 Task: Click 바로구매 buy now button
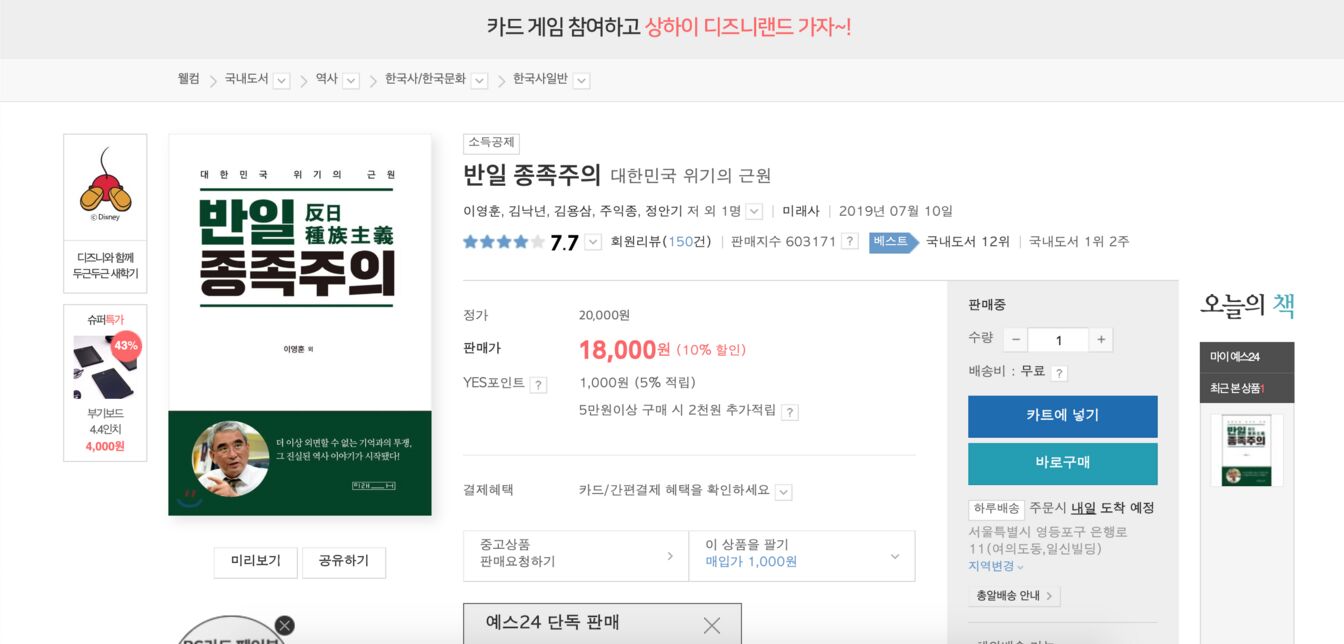[1063, 464]
